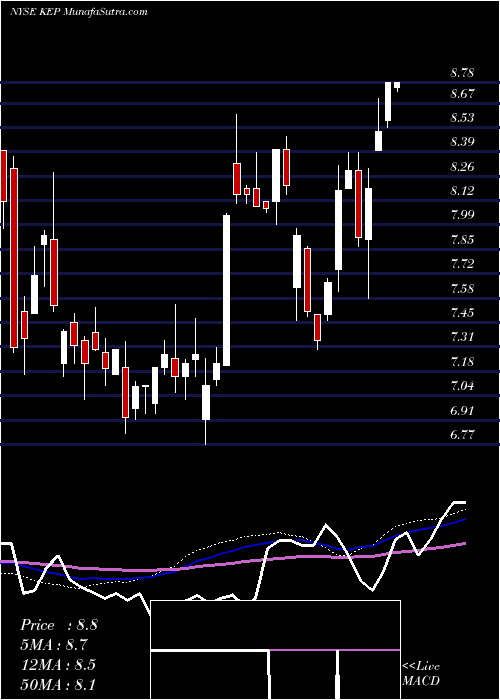Click the 8.12 price axis label

462,191
